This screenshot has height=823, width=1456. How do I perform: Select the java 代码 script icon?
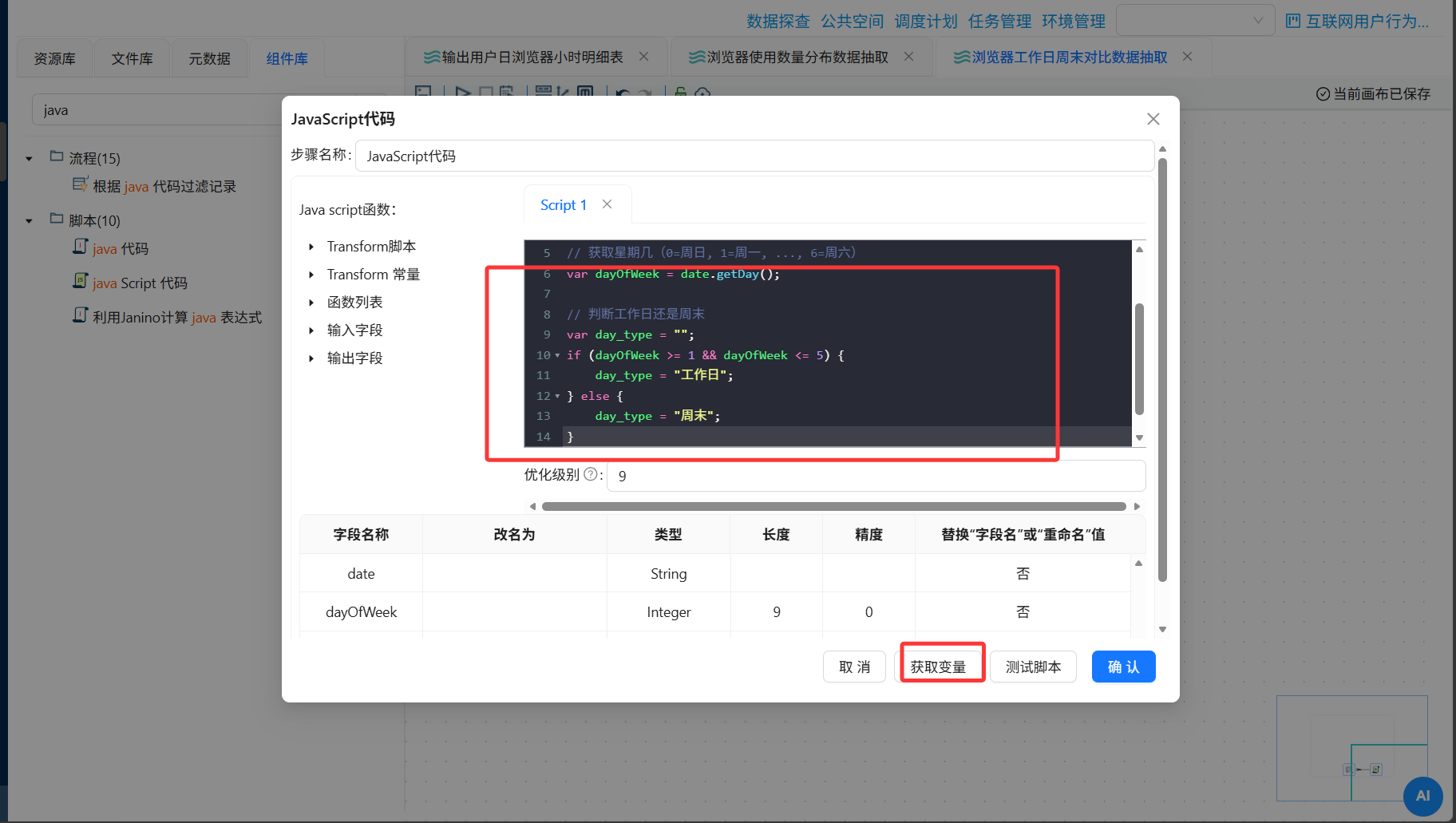tap(80, 247)
